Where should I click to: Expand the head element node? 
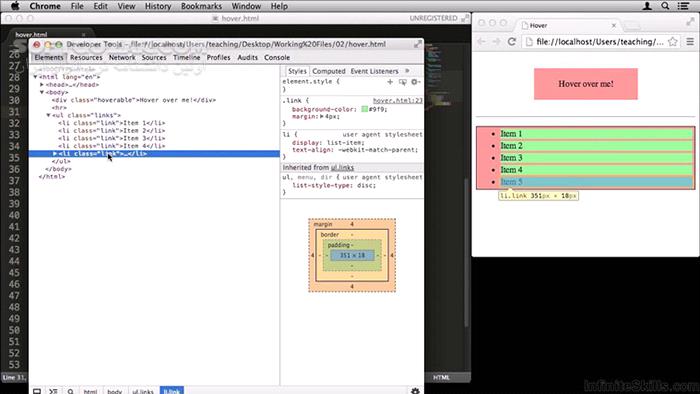click(x=42, y=84)
